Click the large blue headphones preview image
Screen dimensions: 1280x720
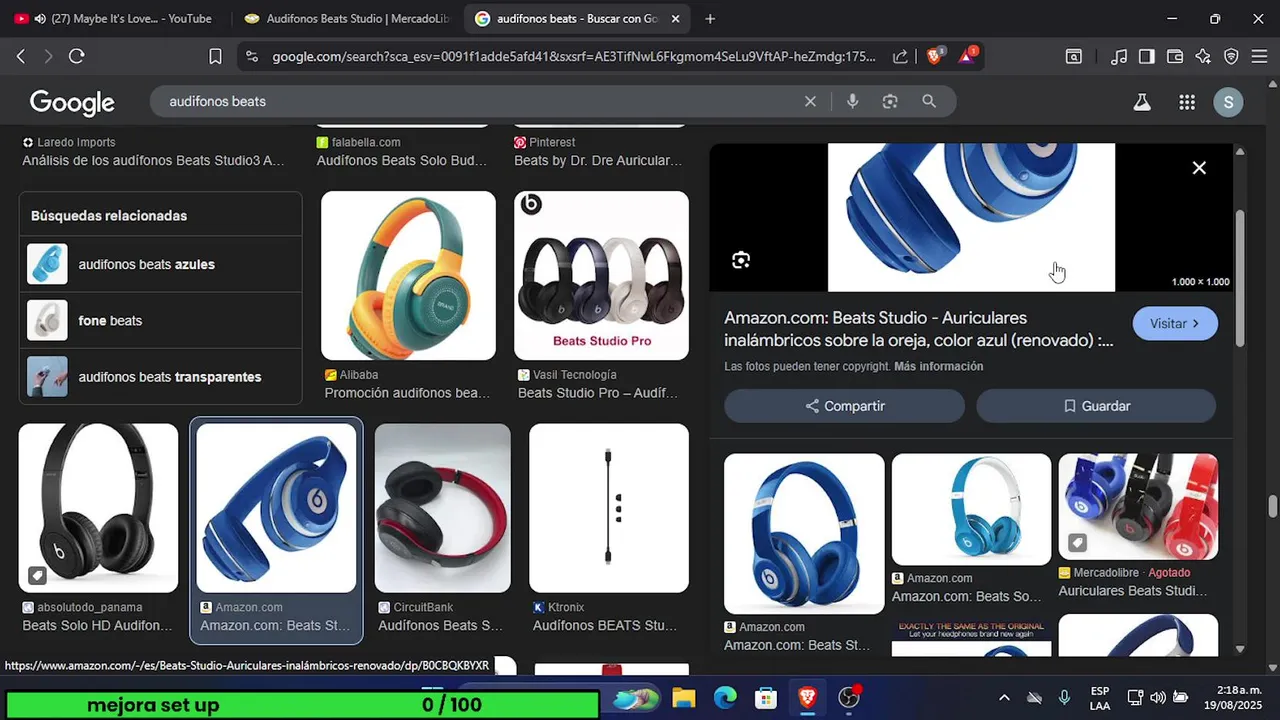point(971,217)
